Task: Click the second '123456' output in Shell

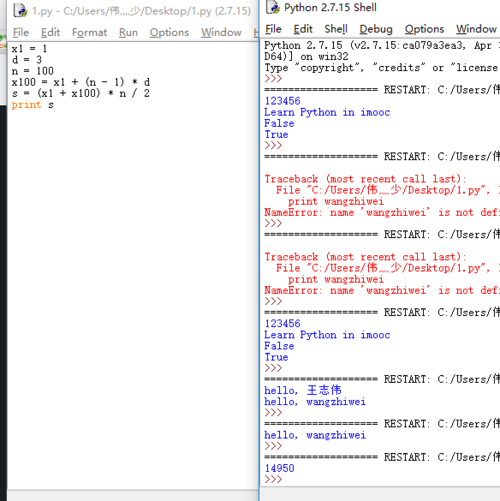Action: pyautogui.click(x=282, y=323)
